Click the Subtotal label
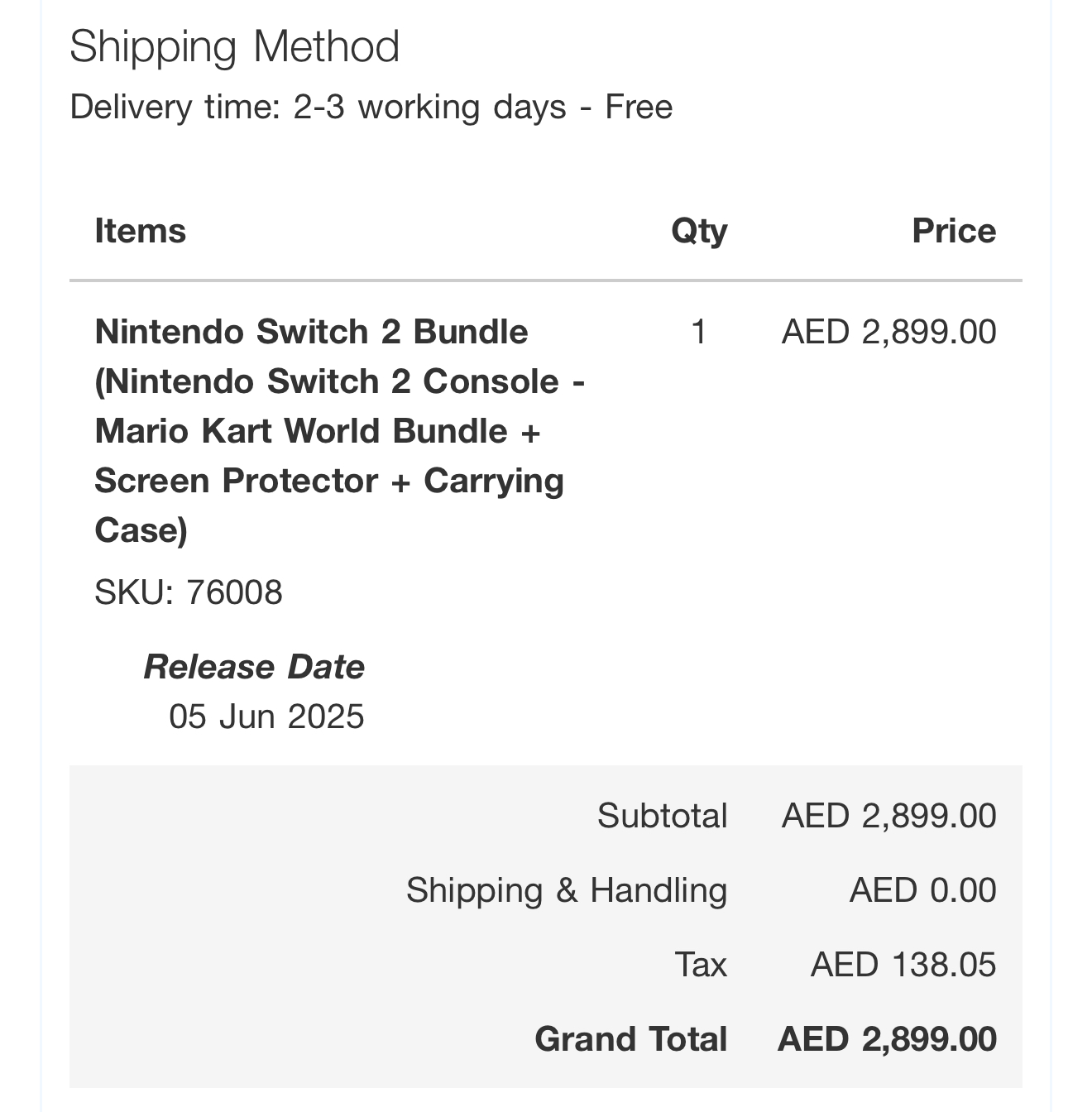The width and height of the screenshot is (1092, 1112). (662, 816)
